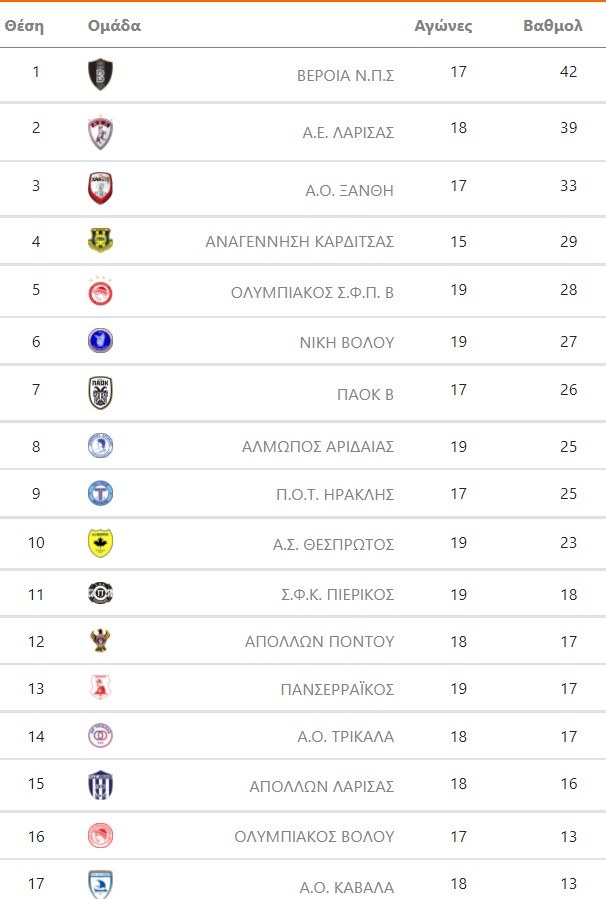Sort by the Βαθμοί column header
This screenshot has width=606, height=899.
click(x=552, y=26)
